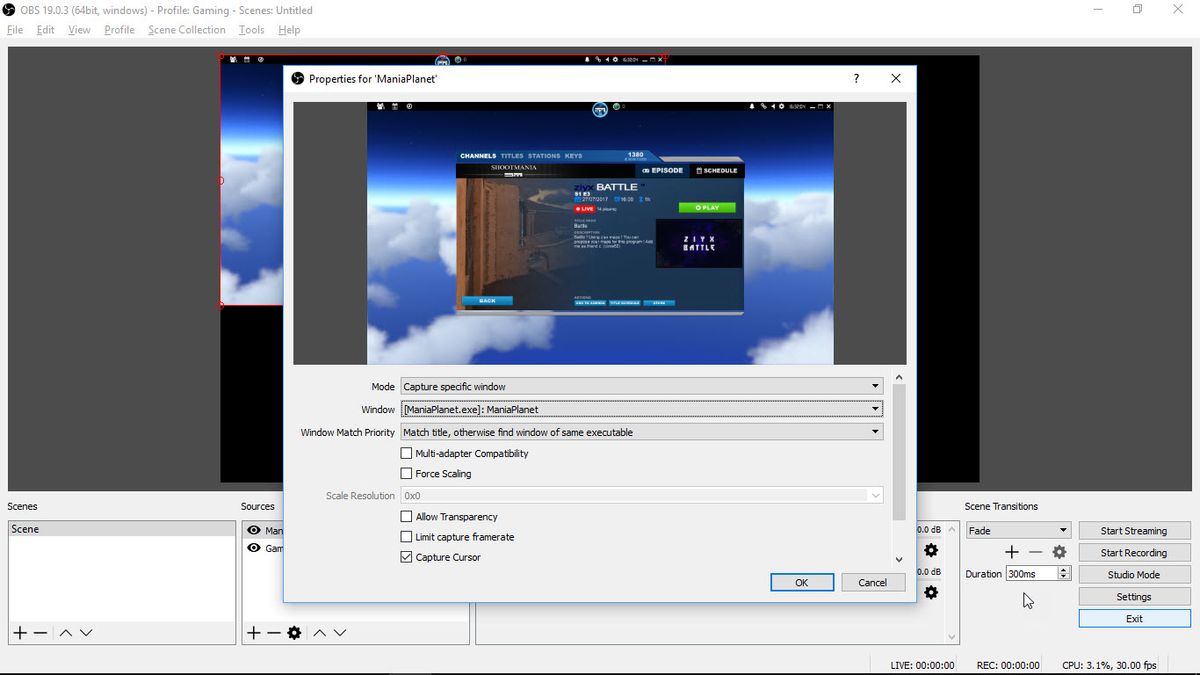
Task: Move selected source down with the arrow icon
Action: point(340,632)
